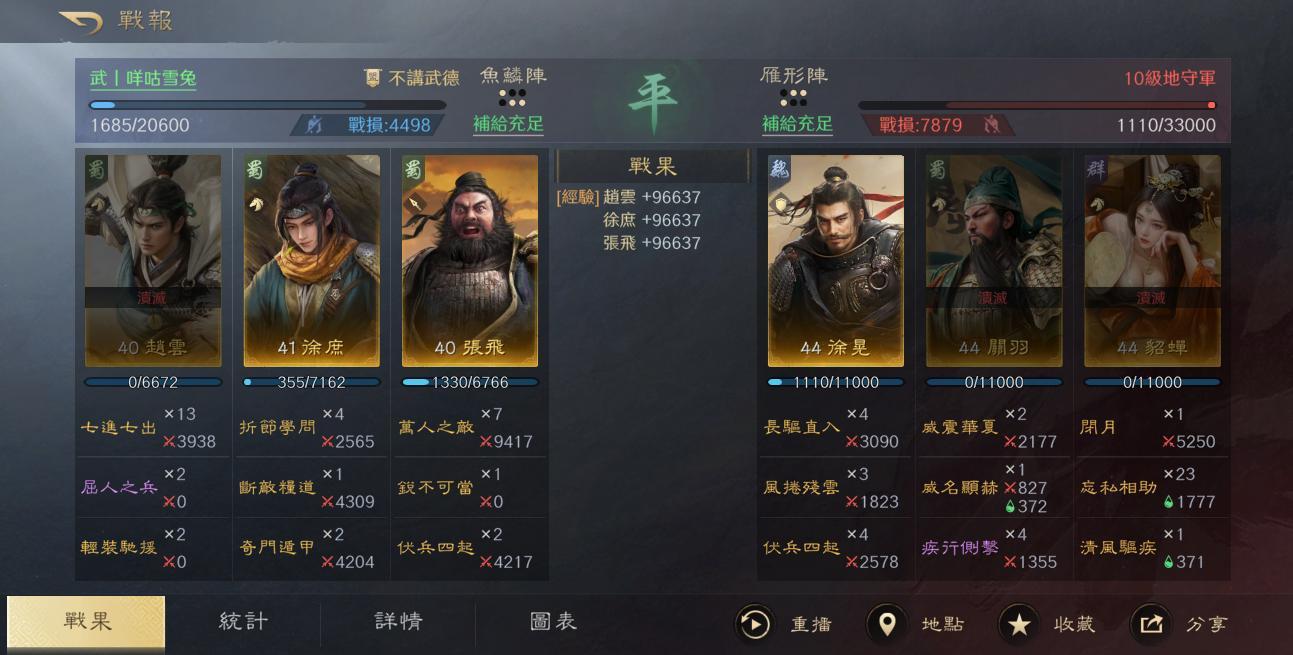Viewport: 1293px width, 655px height.
Task: Click the 不講武德 alliance badge icon
Action: point(373,78)
